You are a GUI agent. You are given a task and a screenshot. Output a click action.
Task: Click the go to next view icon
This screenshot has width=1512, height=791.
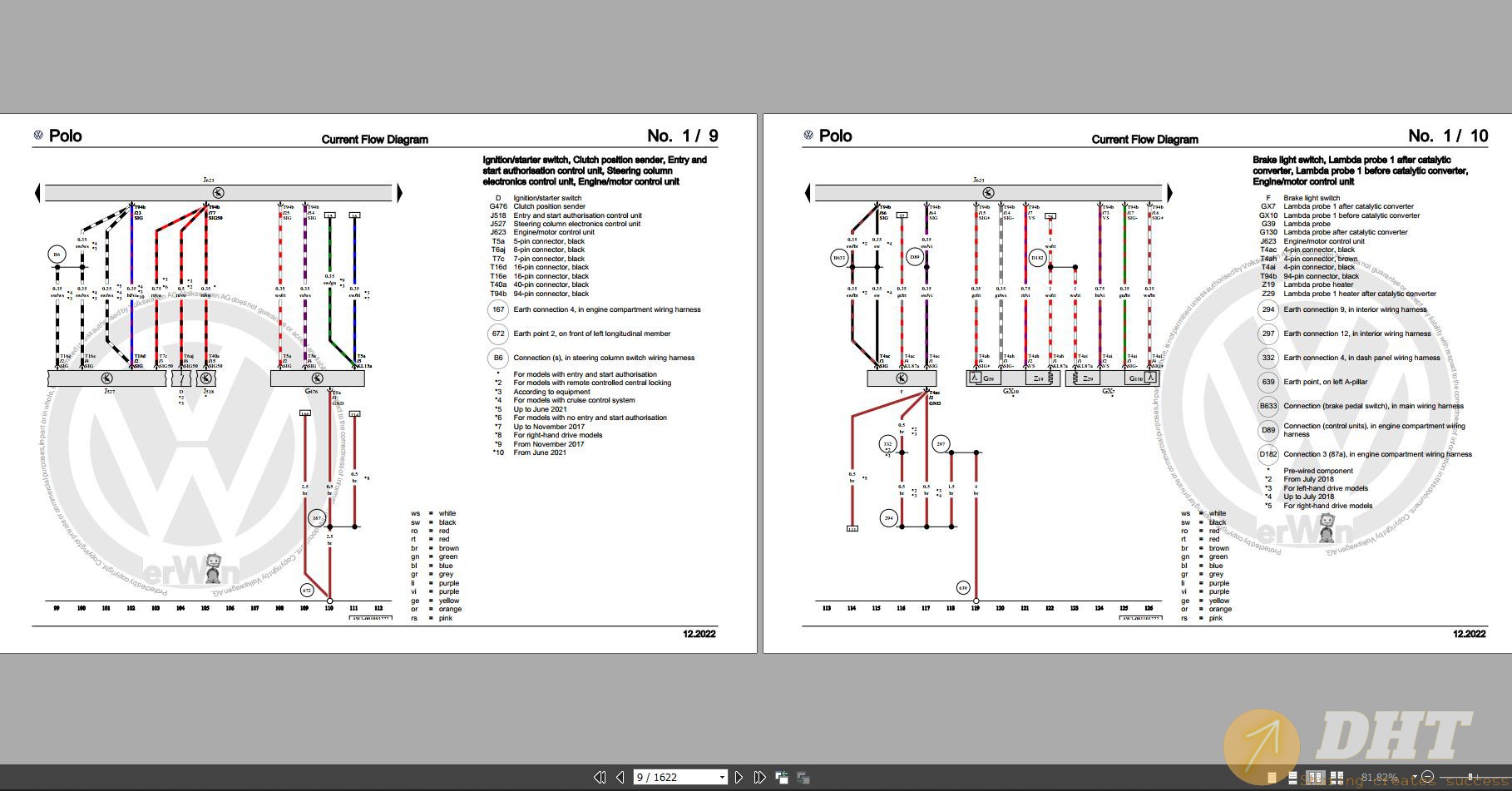803,777
